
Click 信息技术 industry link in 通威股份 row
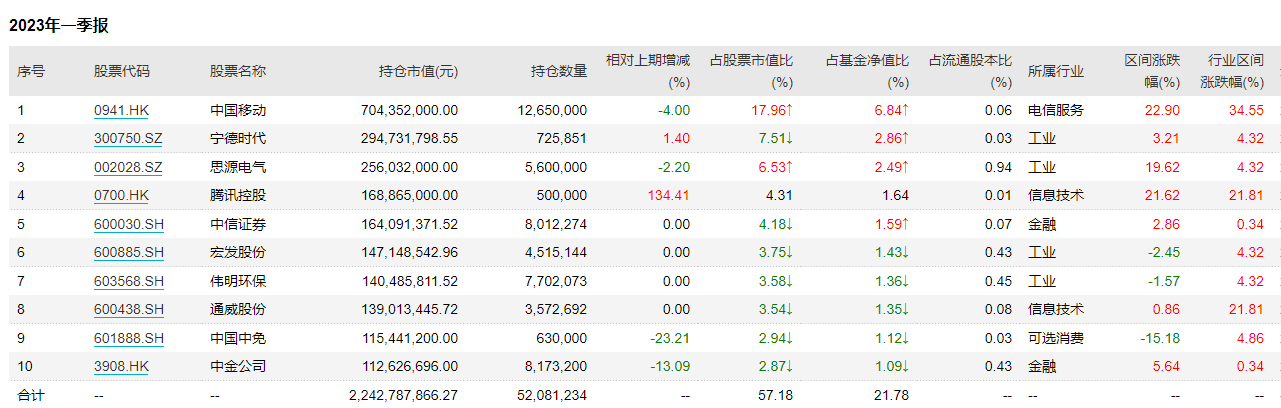(x=1056, y=310)
